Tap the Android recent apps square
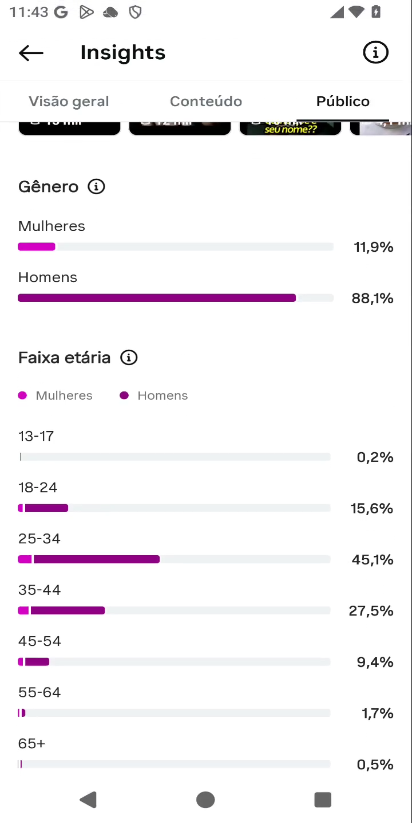Image resolution: width=412 pixels, height=823 pixels. pos(323,799)
